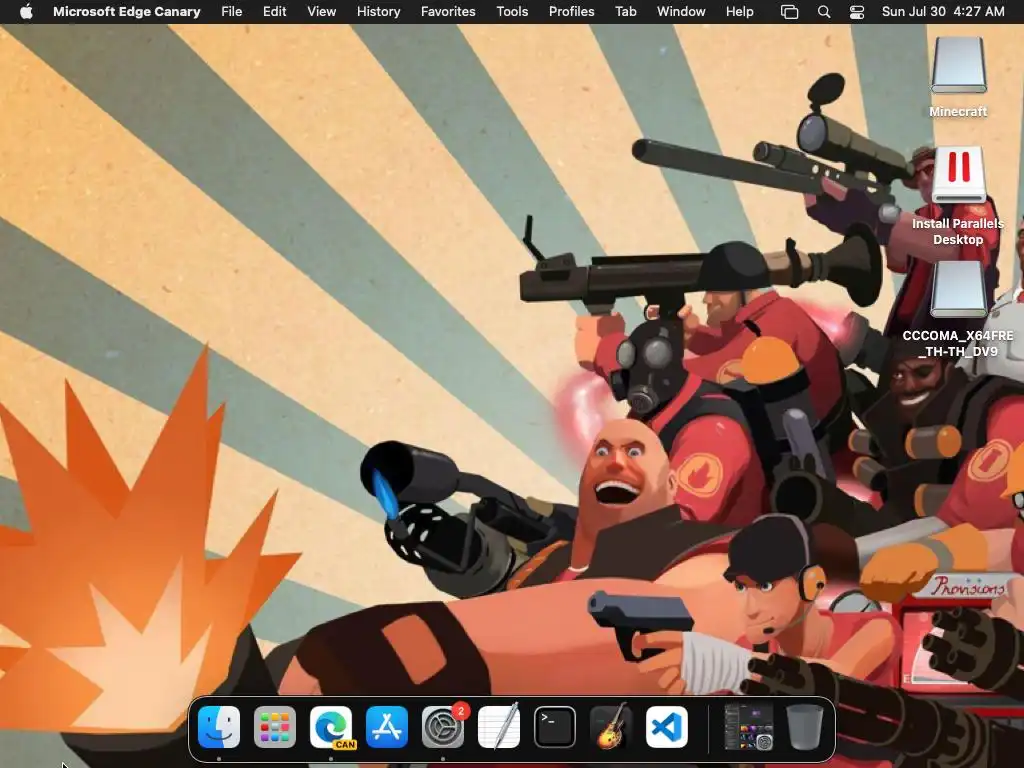Open Launchpad in the Dock
Viewport: 1024px width, 768px height.
click(x=275, y=727)
